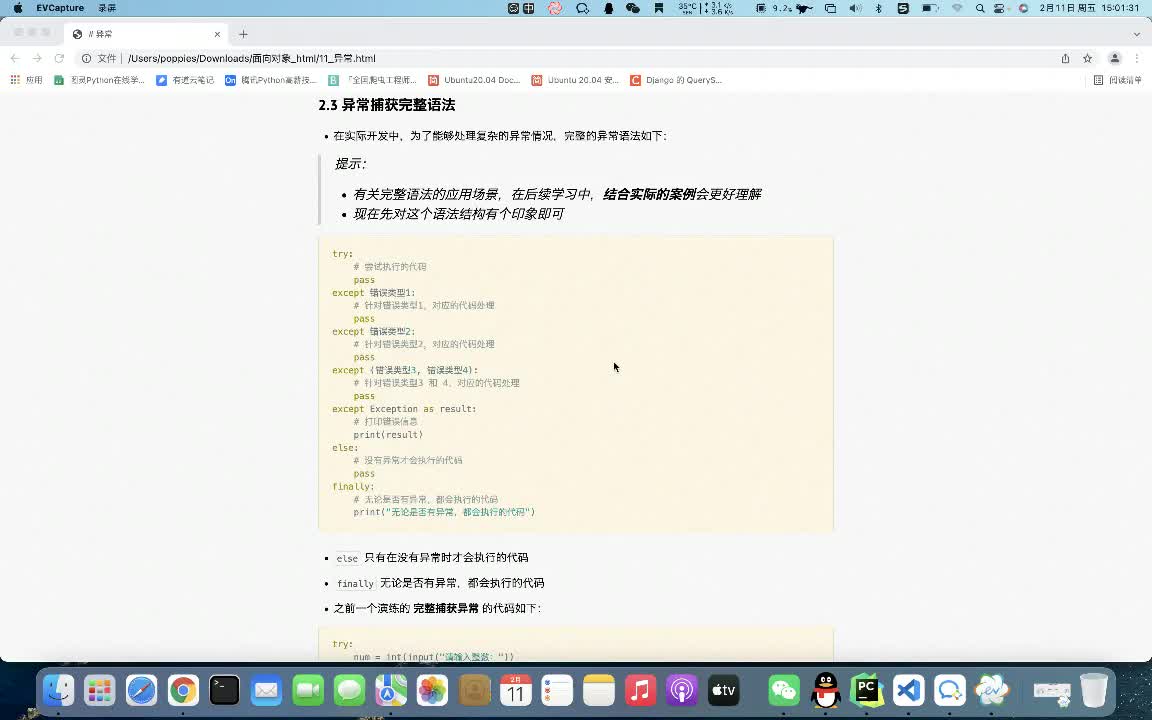Click the finally inline code label
This screenshot has width=1152, height=720.
tap(355, 583)
